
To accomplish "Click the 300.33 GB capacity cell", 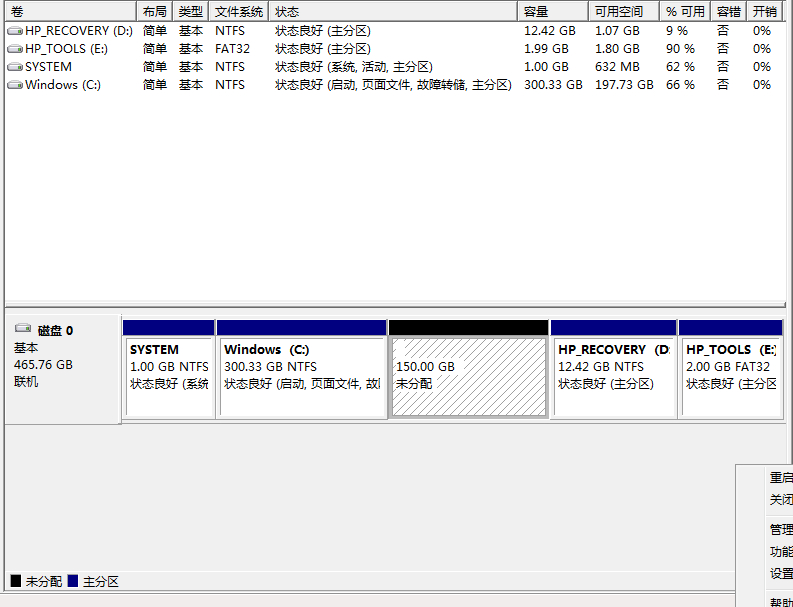I will tap(553, 85).
